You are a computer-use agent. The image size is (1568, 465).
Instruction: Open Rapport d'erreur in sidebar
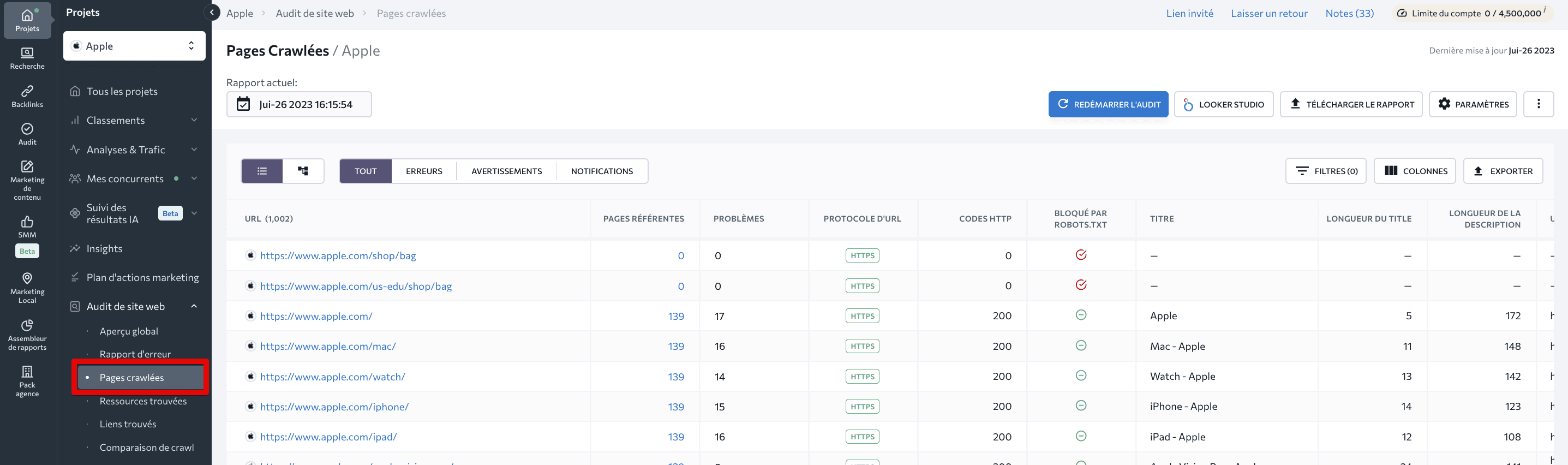tap(135, 354)
